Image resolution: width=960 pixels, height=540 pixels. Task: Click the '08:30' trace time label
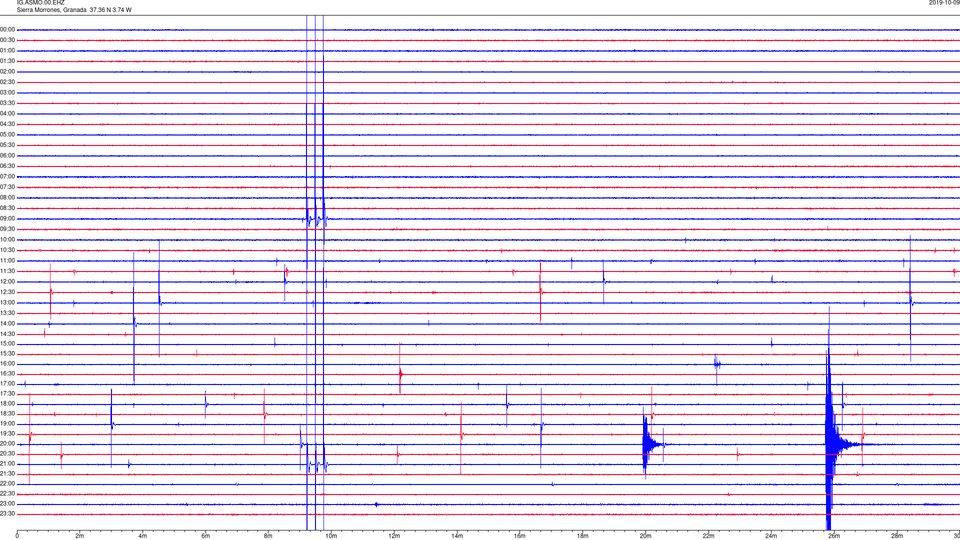click(7, 208)
